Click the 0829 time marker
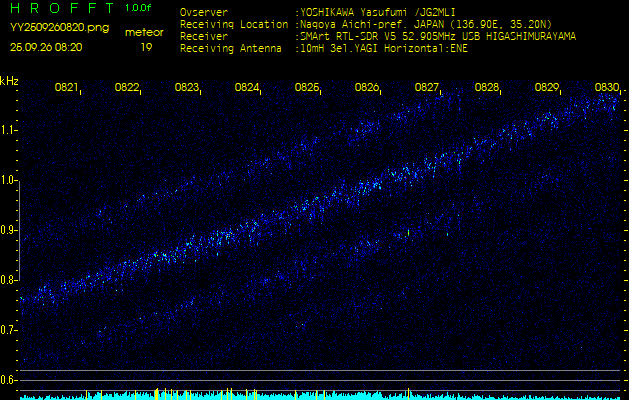The image size is (629, 400). [x=547, y=88]
